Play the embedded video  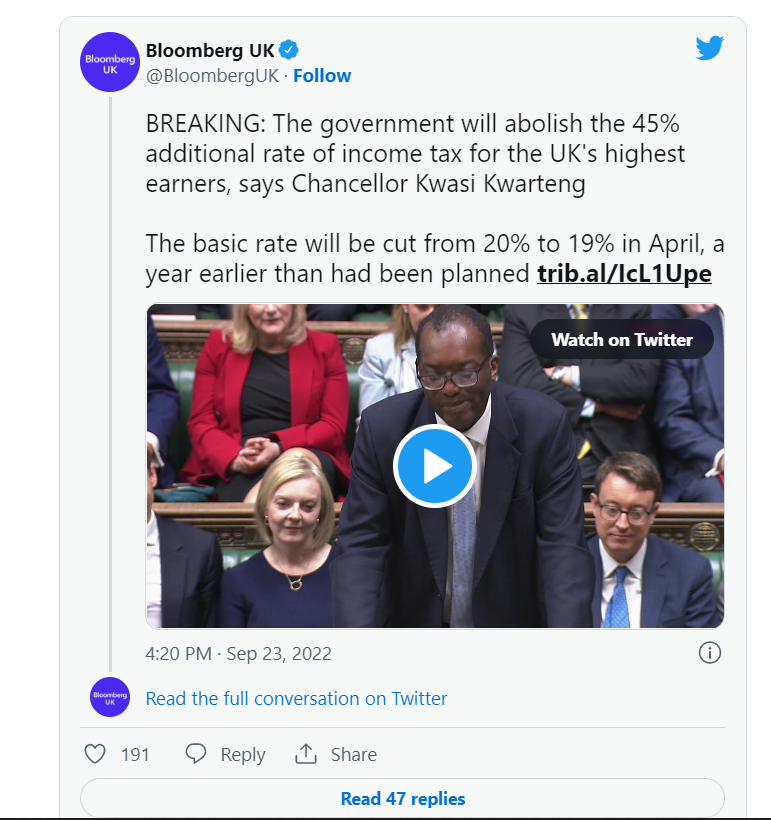(435, 466)
